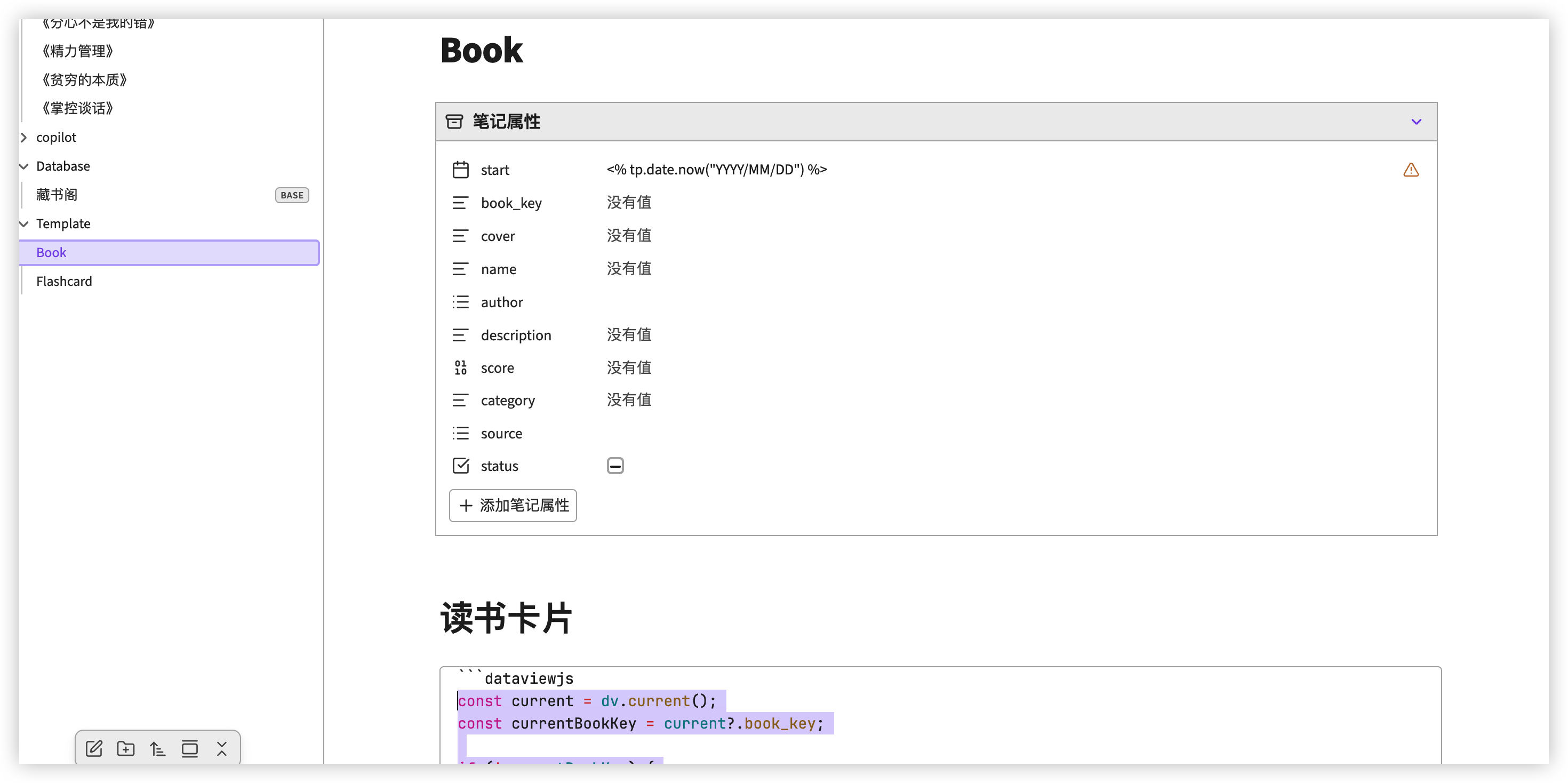
Task: Click the collapse all folders icon
Action: [x=221, y=748]
